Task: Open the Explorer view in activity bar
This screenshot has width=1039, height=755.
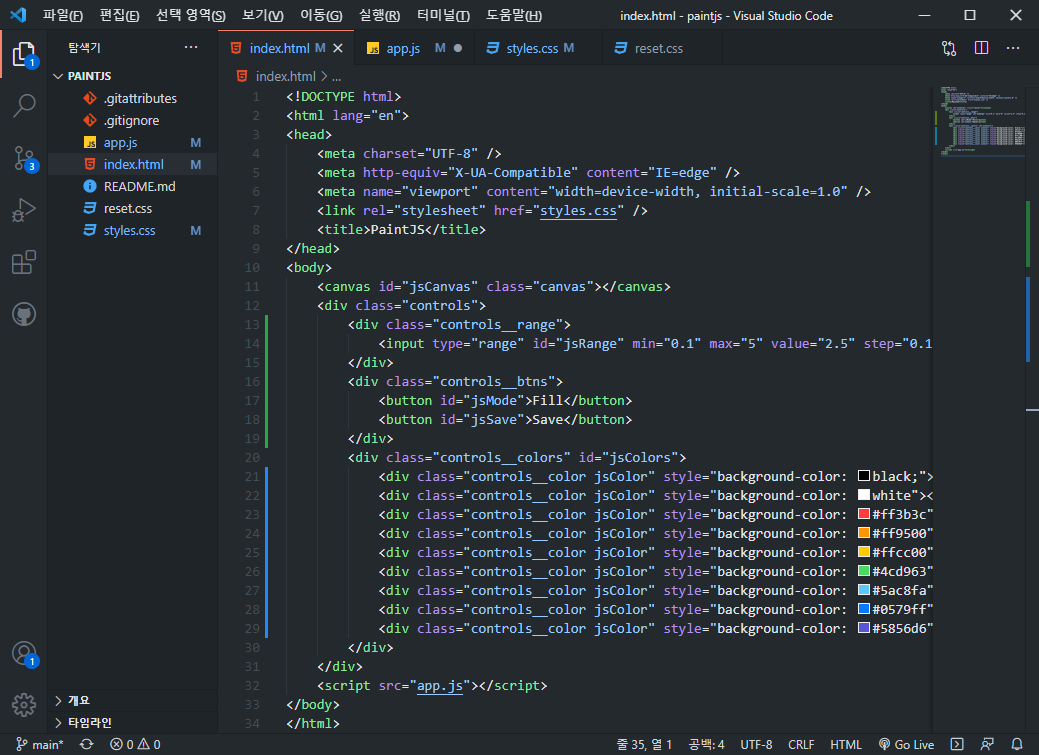Action: (x=24, y=54)
